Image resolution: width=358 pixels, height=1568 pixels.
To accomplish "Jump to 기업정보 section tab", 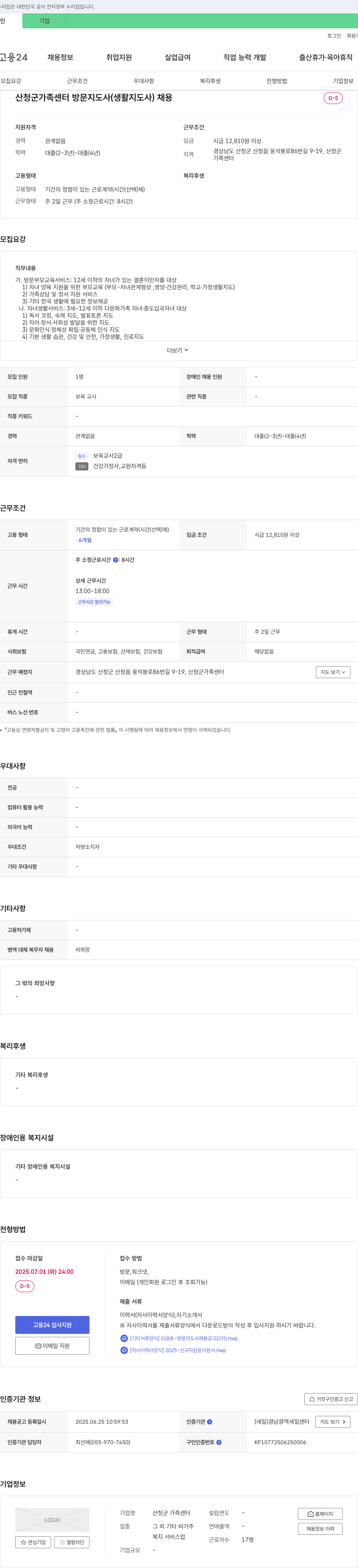I will (343, 81).
